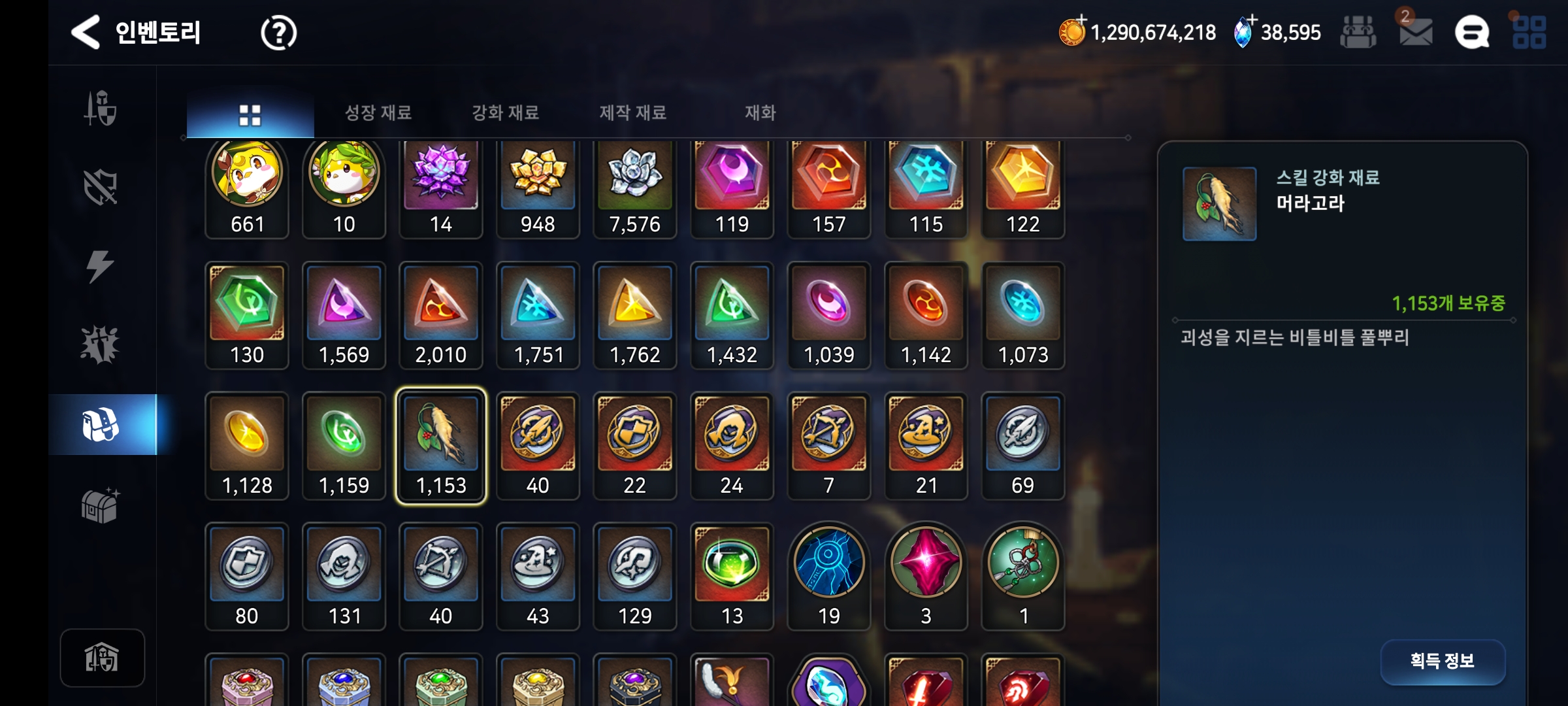Select the red triangle gem with 2,010
1568x706 pixels.
click(x=441, y=316)
